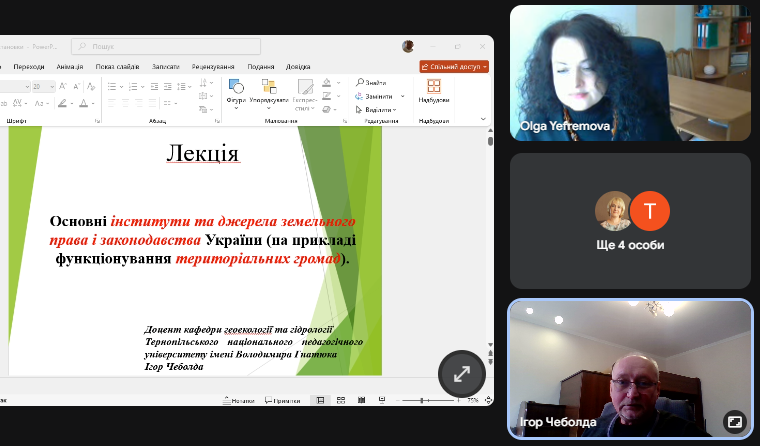Increase list indent level
The image size is (760, 446).
[168, 87]
